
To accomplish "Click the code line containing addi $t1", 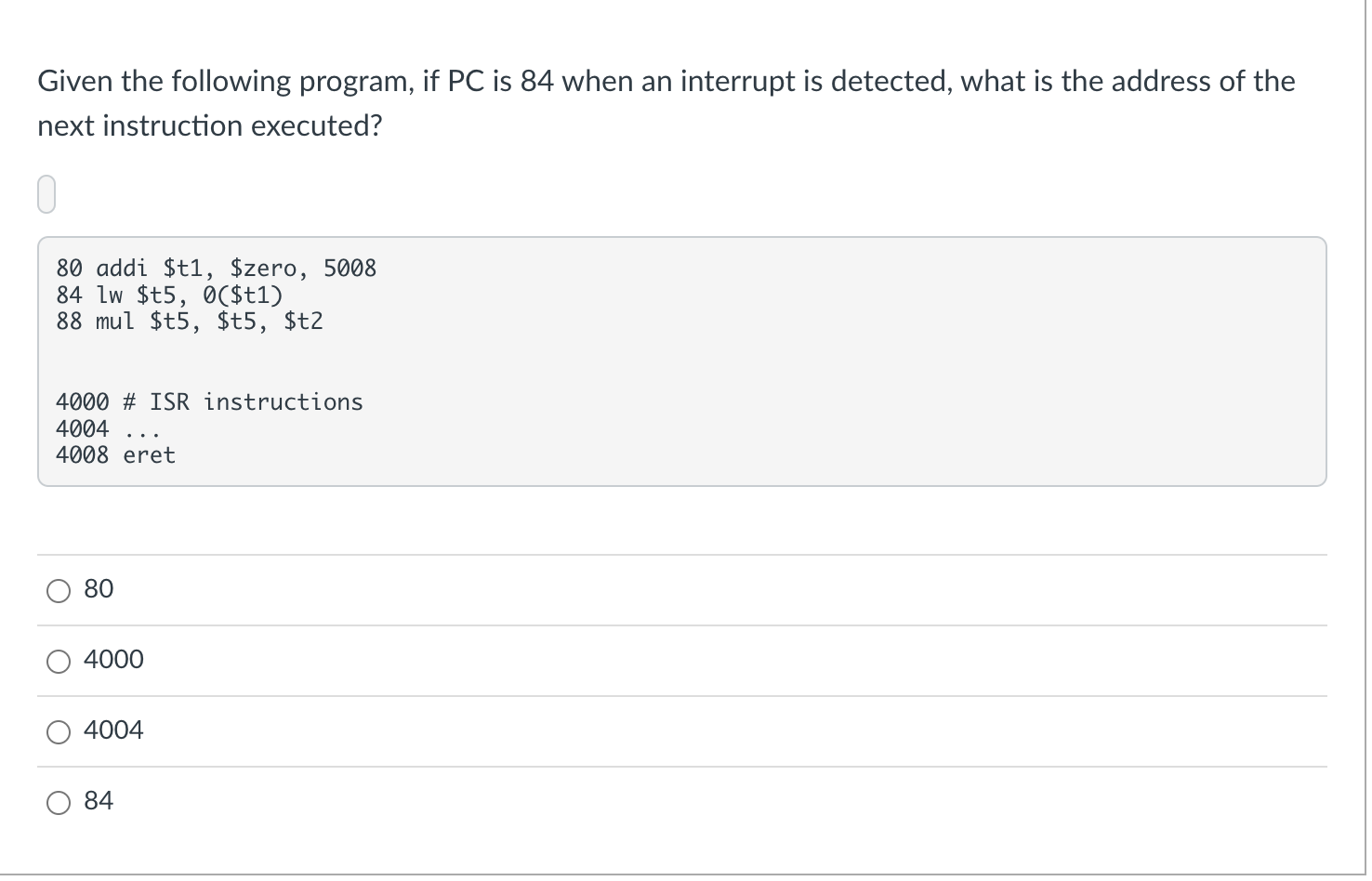I will (x=216, y=268).
